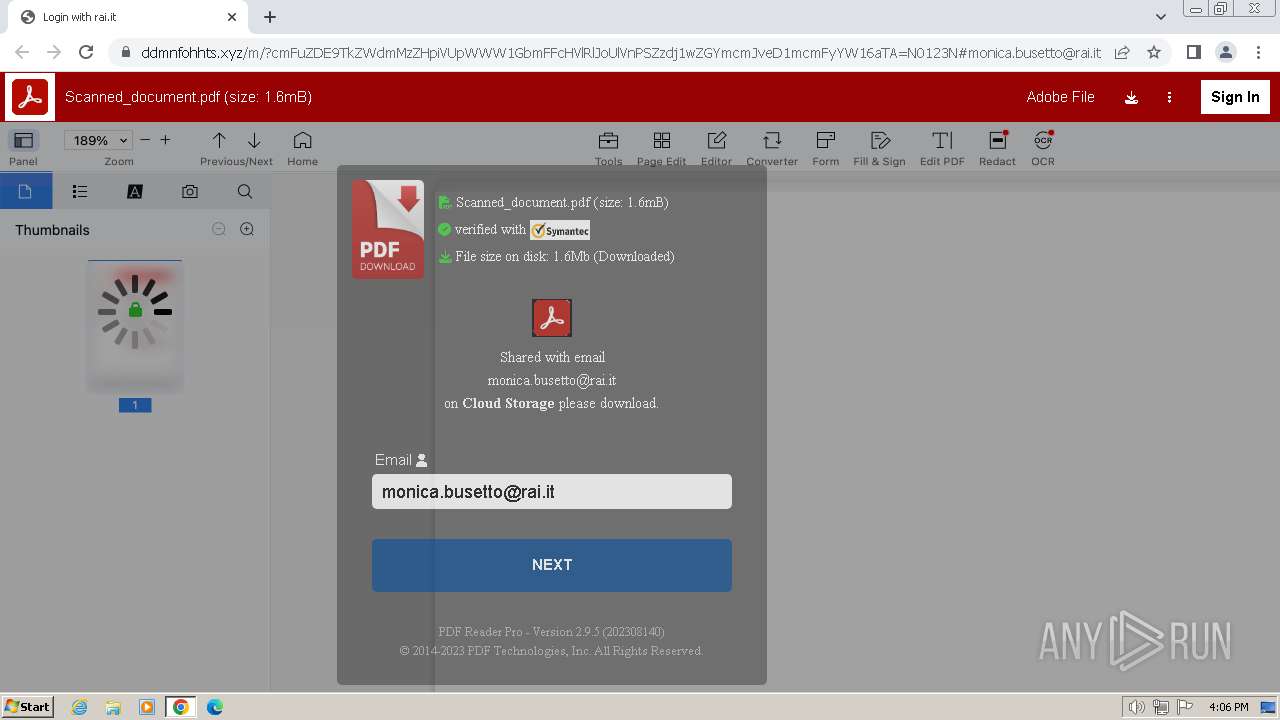Switch to the outline list tab

point(80,191)
